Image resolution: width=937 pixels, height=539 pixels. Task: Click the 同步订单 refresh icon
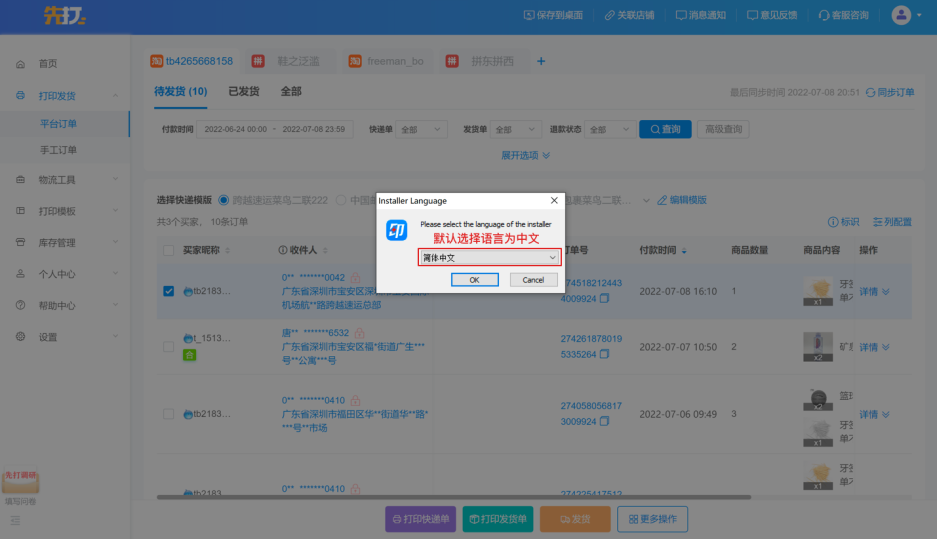[x=869, y=92]
